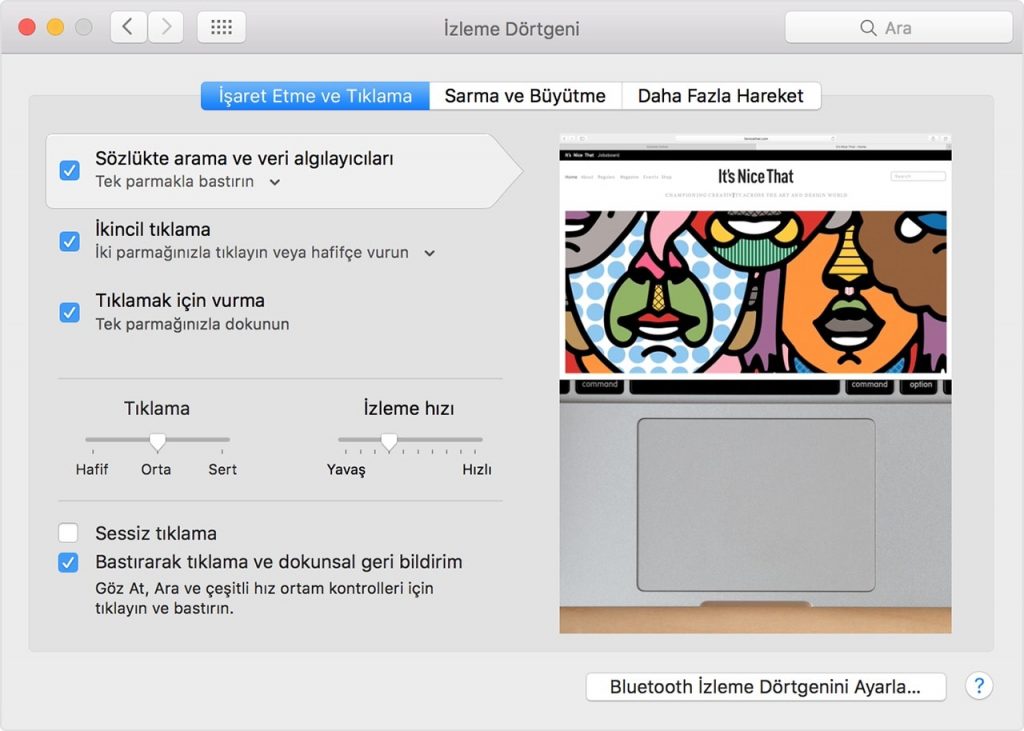
Task: Open help via the question mark icon
Action: coord(978,687)
